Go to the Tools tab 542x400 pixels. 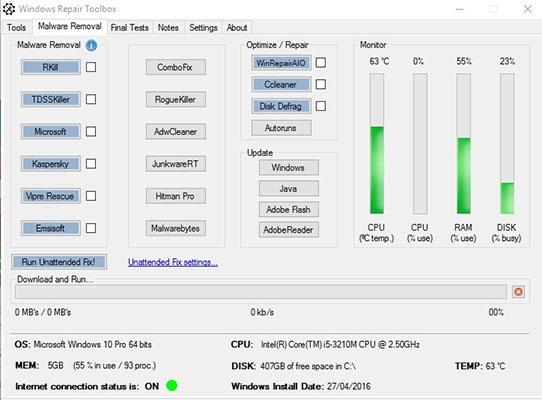17,28
